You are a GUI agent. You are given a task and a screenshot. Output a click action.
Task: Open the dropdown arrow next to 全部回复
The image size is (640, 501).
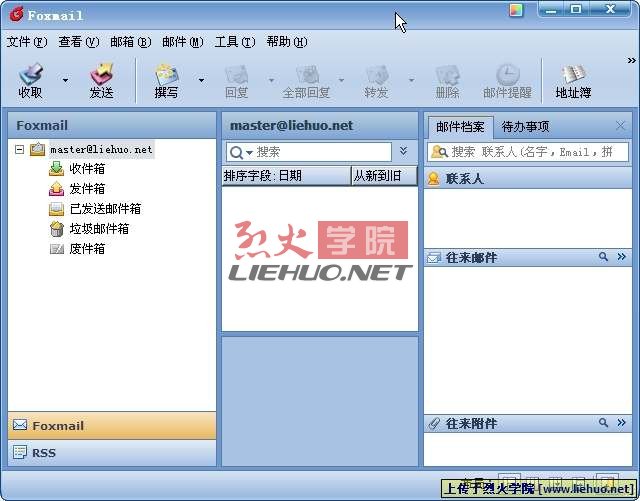tap(341, 80)
